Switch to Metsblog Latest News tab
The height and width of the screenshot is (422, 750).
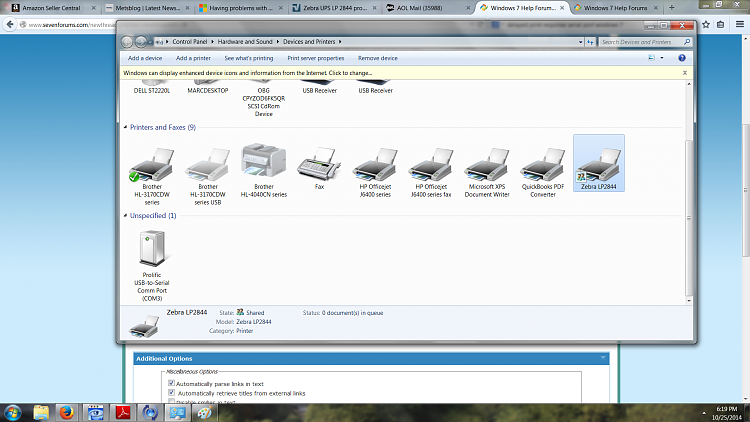point(148,8)
